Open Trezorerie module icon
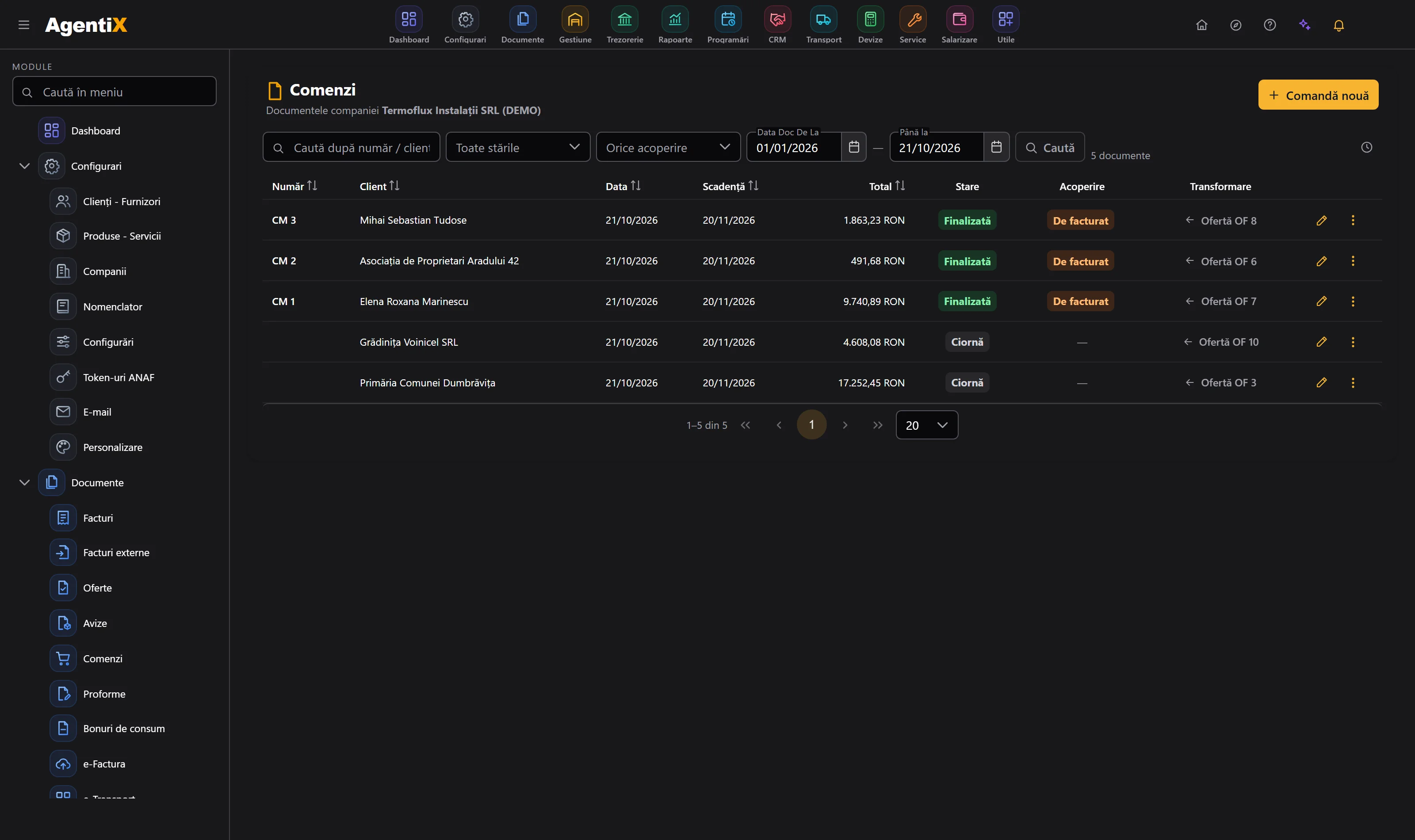The width and height of the screenshot is (1415, 840). pos(624,20)
